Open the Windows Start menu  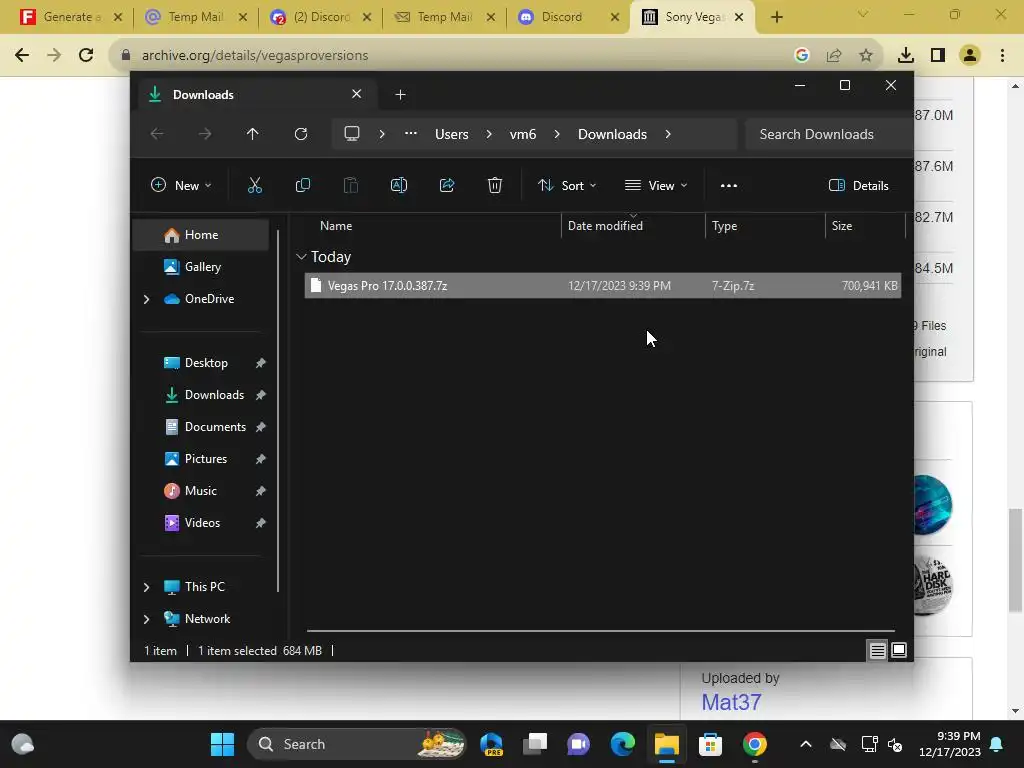[x=222, y=744]
